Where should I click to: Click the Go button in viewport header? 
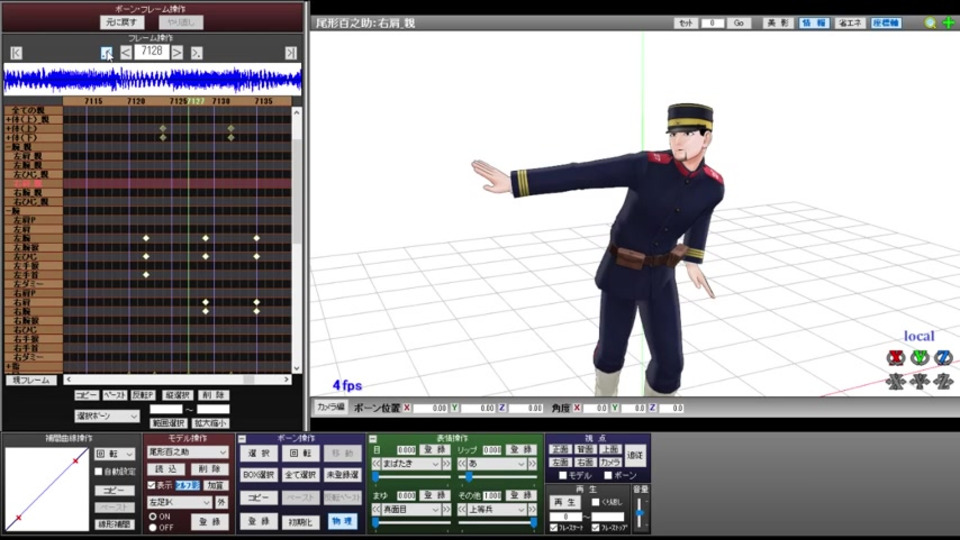click(x=738, y=23)
